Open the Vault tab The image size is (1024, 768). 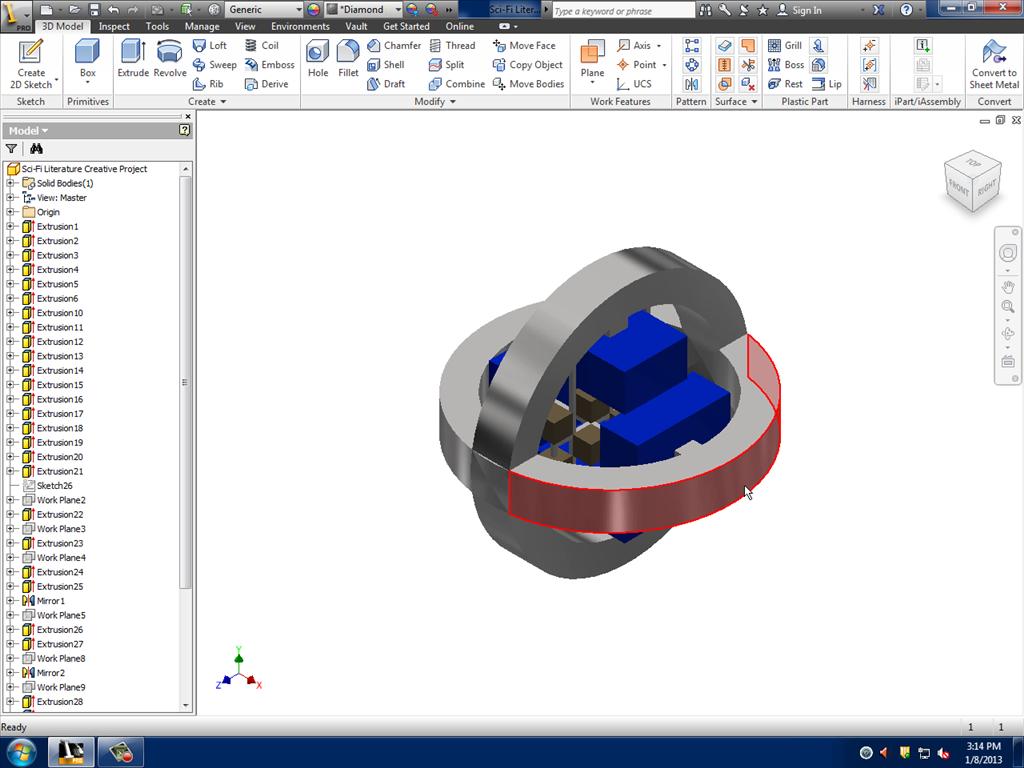(x=356, y=26)
